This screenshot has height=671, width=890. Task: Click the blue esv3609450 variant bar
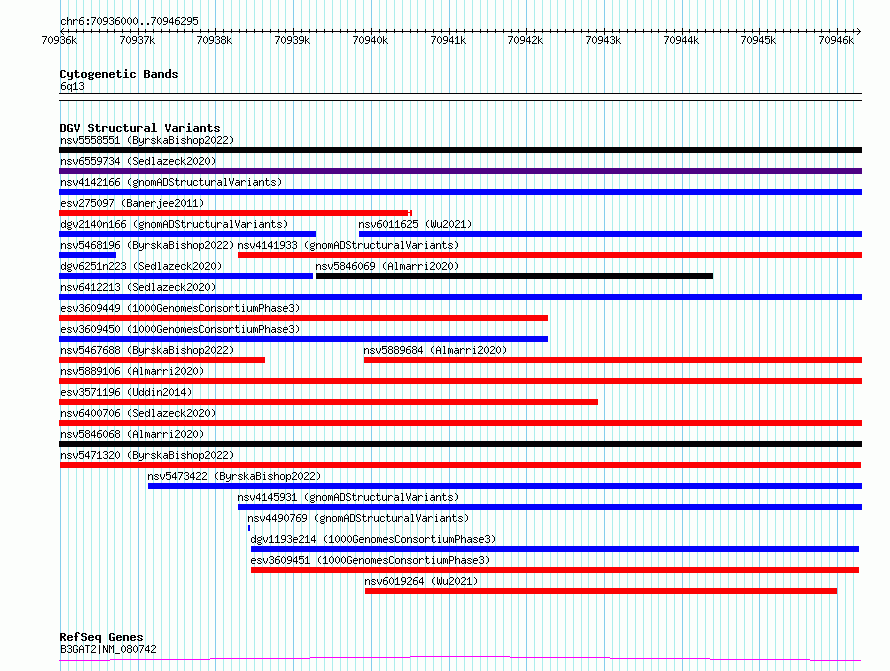(304, 339)
